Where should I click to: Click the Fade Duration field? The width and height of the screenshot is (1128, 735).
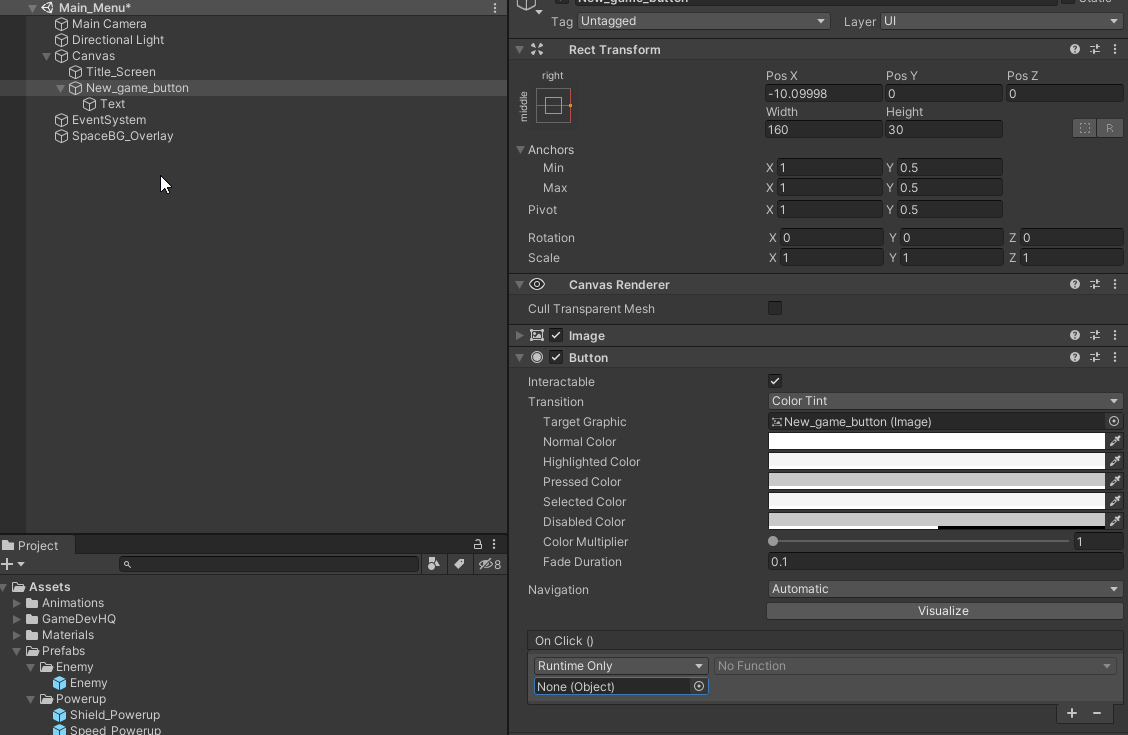tap(945, 562)
